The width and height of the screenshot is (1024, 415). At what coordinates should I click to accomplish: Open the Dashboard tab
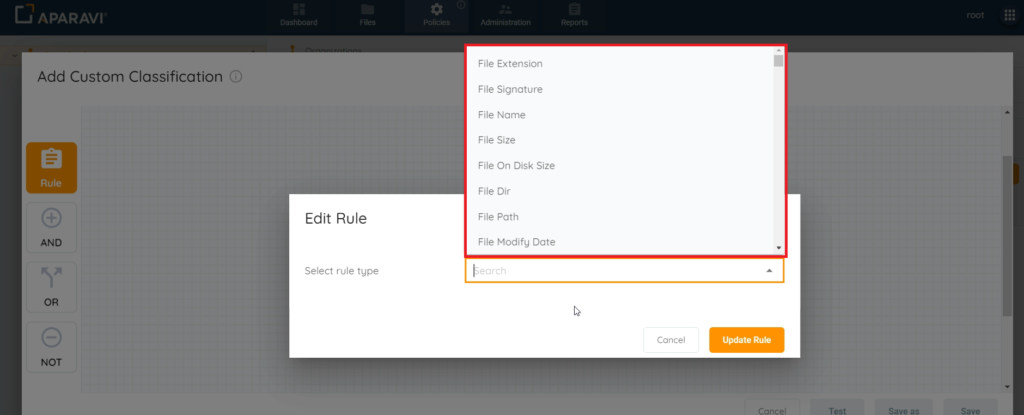[x=298, y=16]
